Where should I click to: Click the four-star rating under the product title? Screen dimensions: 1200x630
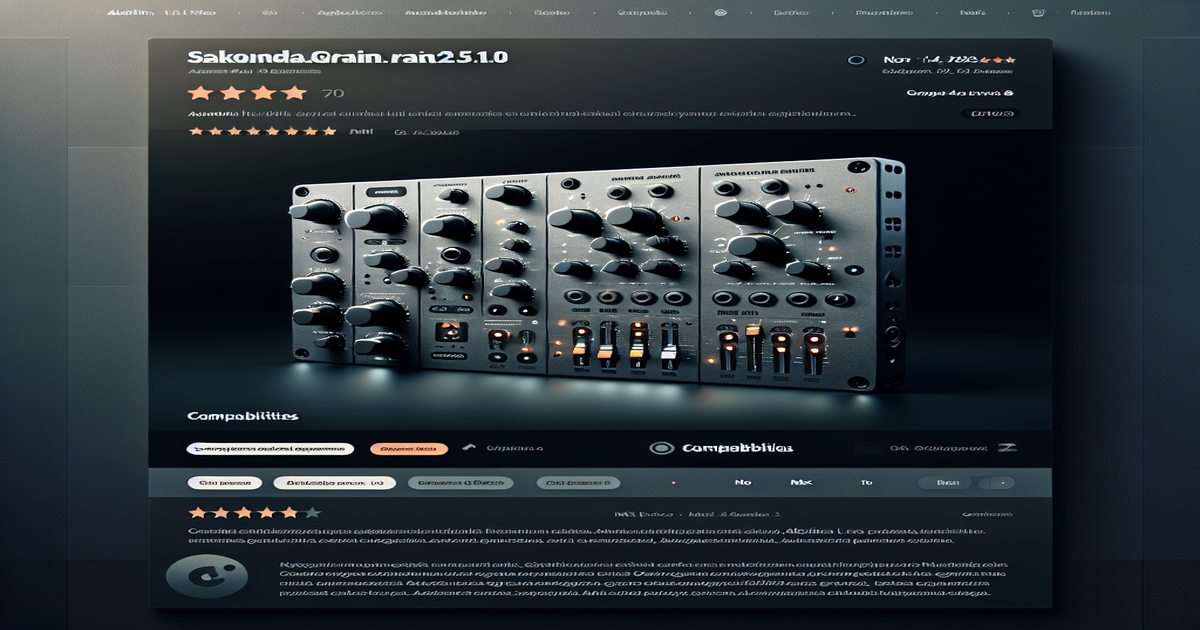tap(247, 93)
